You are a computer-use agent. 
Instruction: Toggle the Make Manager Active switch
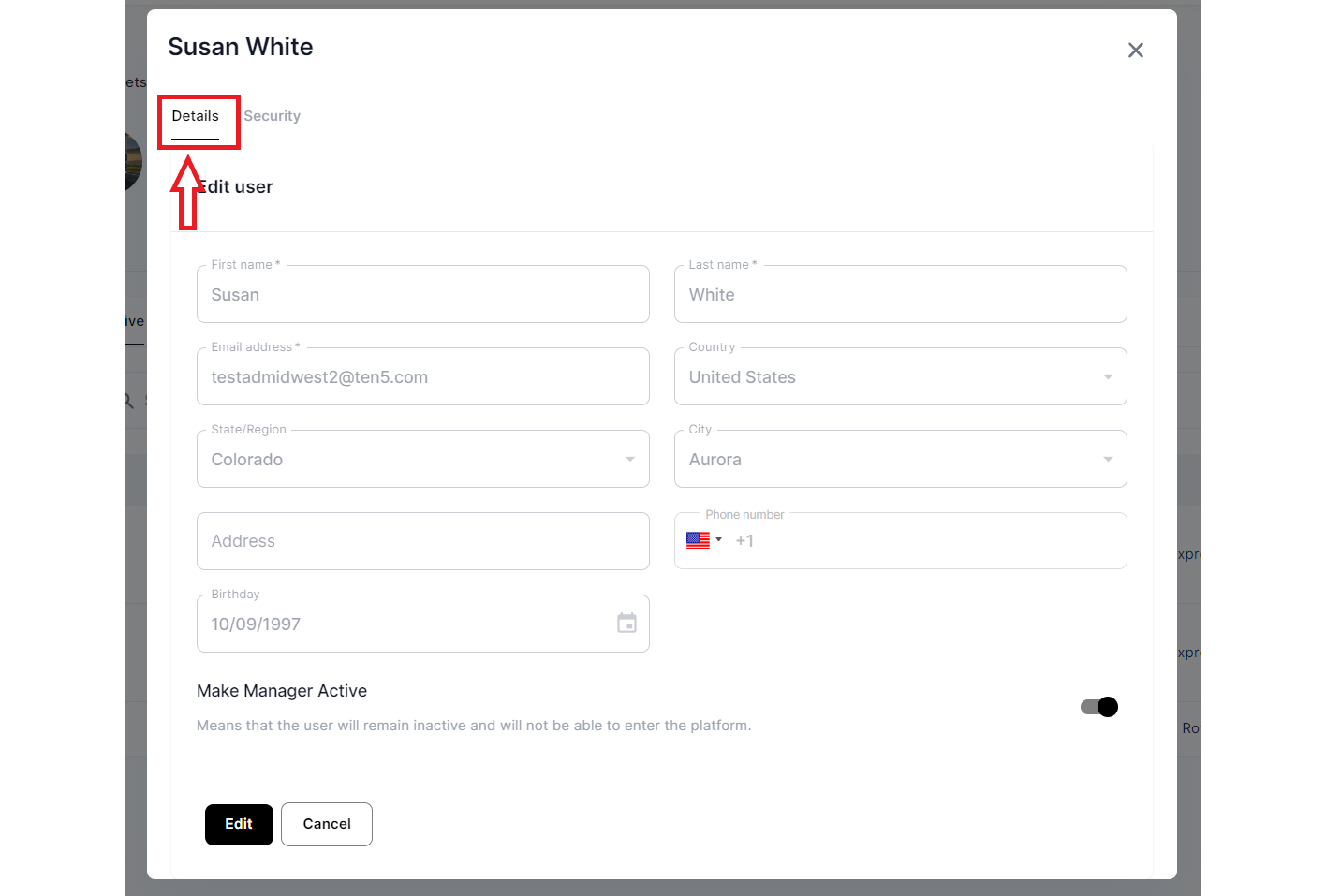coord(1098,707)
